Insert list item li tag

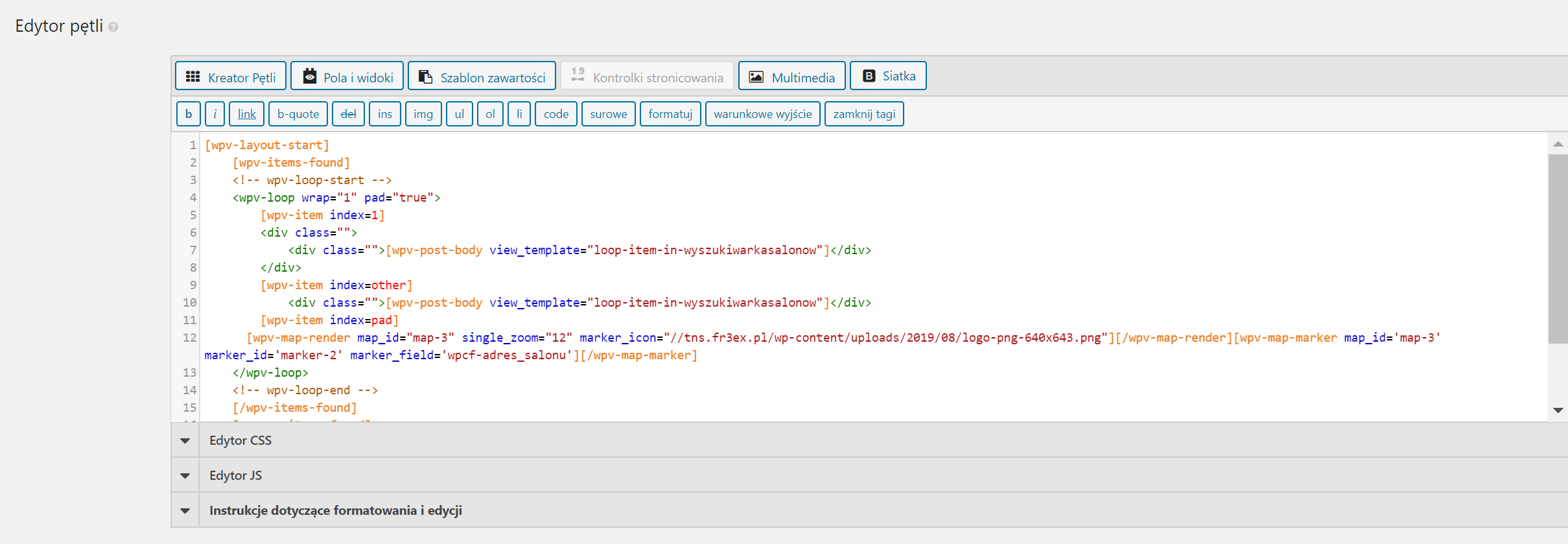click(x=519, y=114)
